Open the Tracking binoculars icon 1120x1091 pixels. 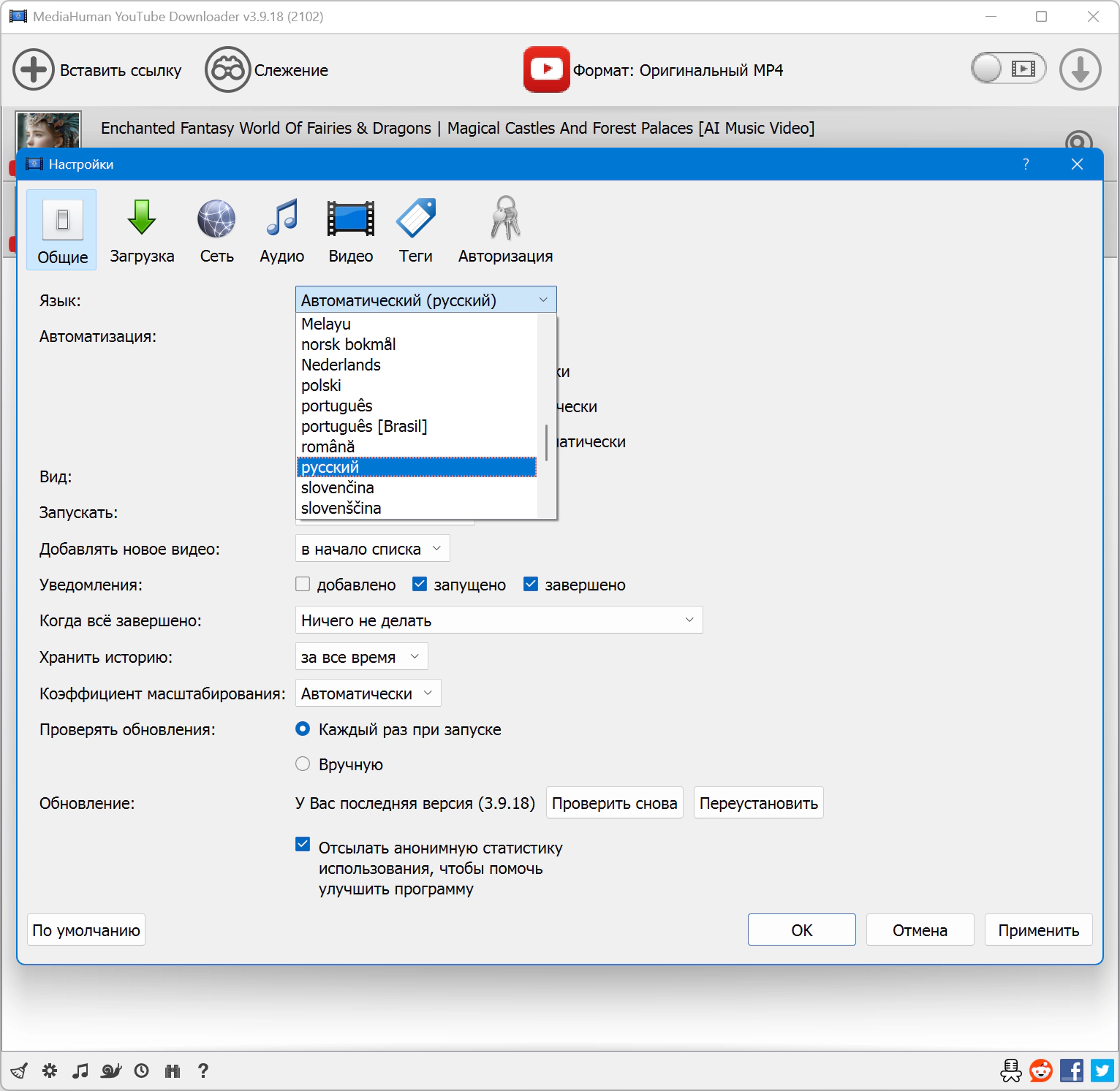point(227,70)
